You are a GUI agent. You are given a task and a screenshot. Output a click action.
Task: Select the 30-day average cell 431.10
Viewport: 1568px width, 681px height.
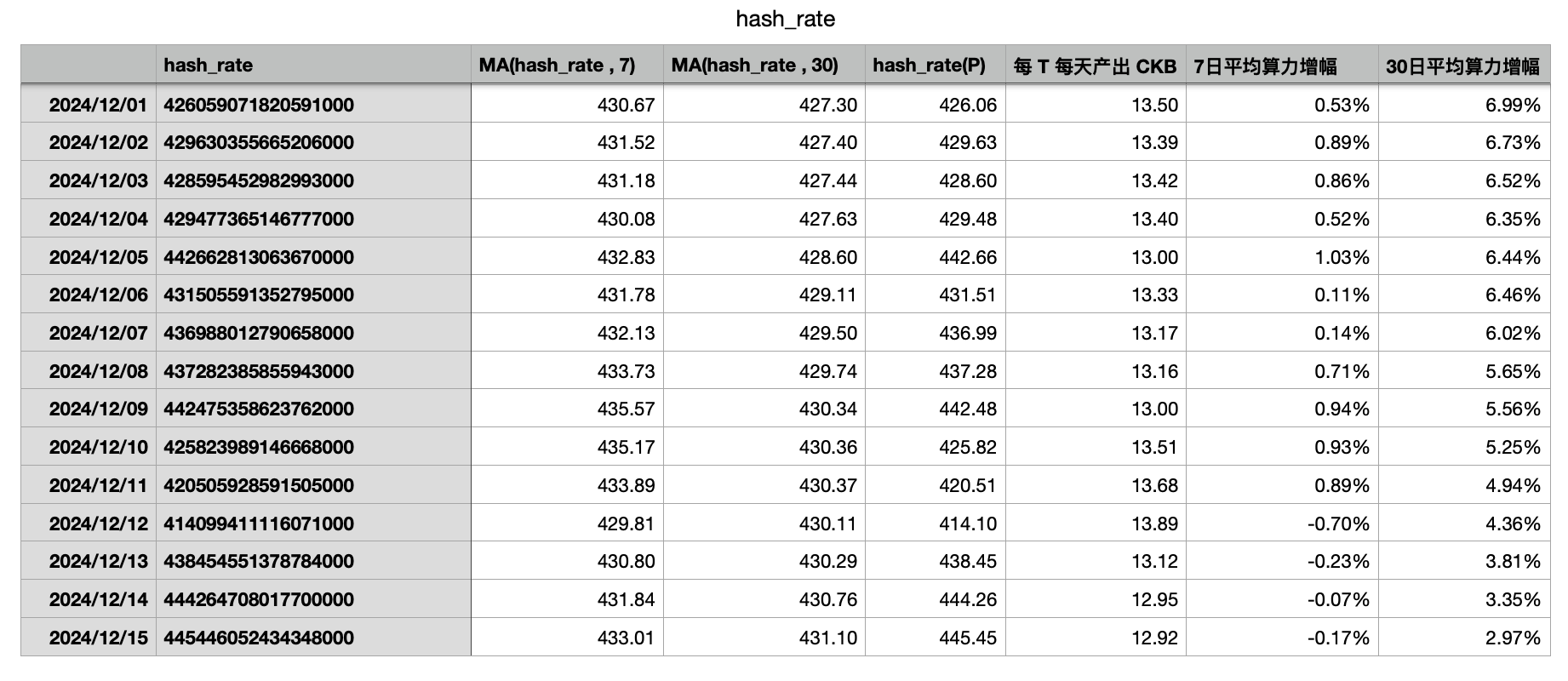[x=827, y=638]
